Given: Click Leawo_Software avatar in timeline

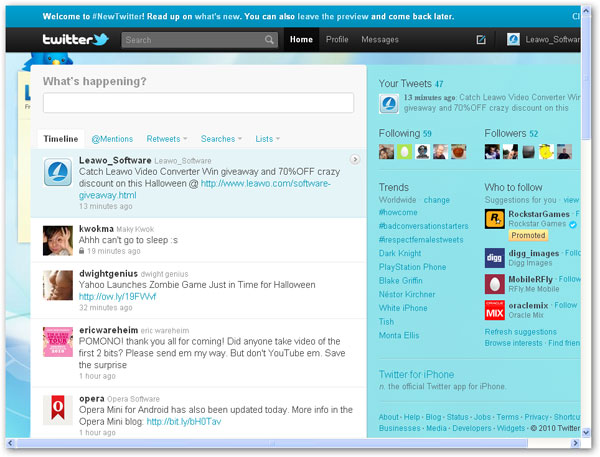Looking at the screenshot, I should pos(58,172).
